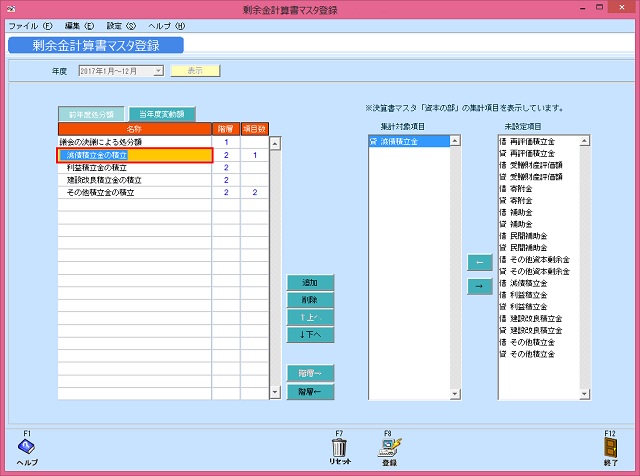Screen dimensions: 640x476
Task: Click 階層 value 1 in 議会の決議による処分額 row
Action: [x=226, y=142]
